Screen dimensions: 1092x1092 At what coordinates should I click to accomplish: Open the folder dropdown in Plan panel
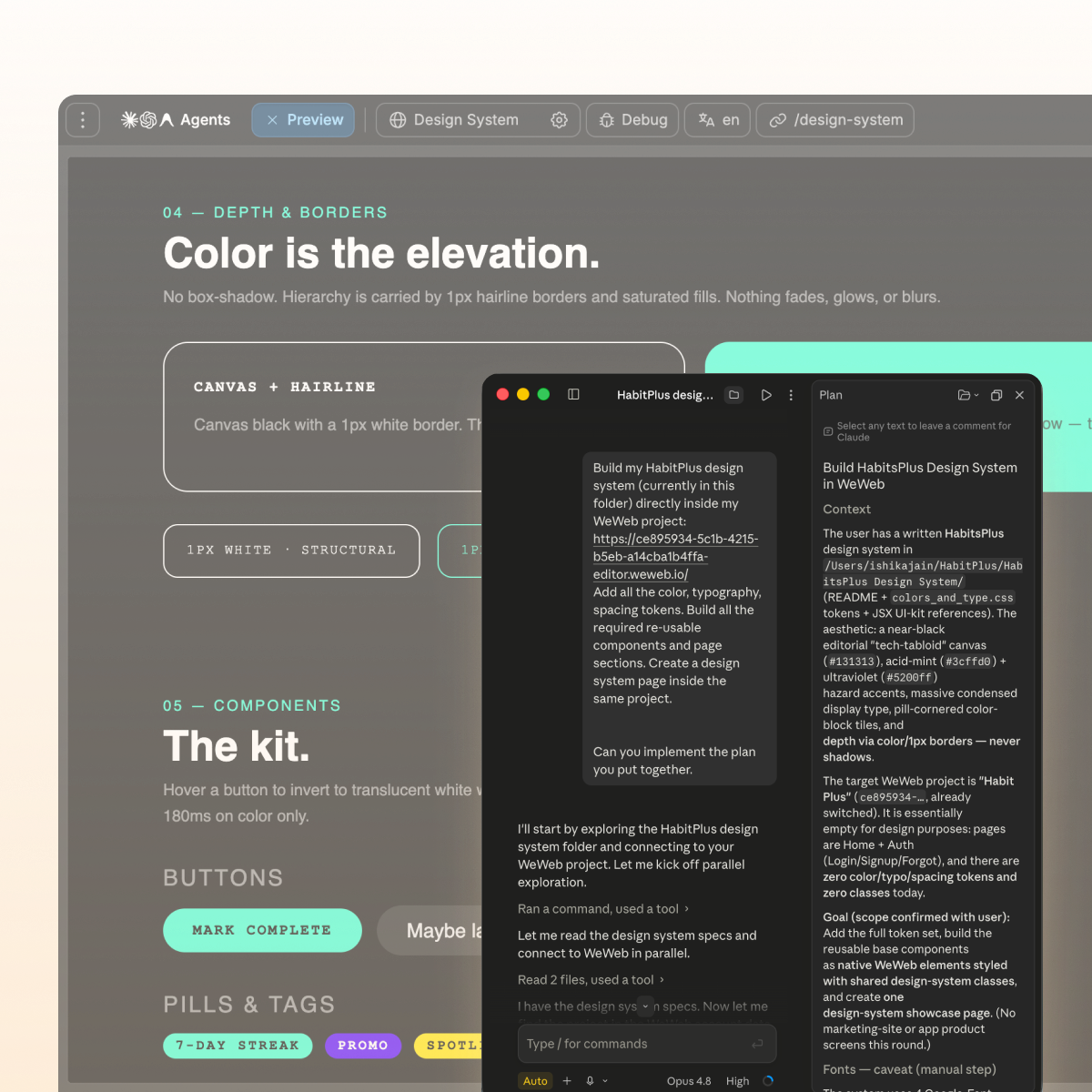968,395
